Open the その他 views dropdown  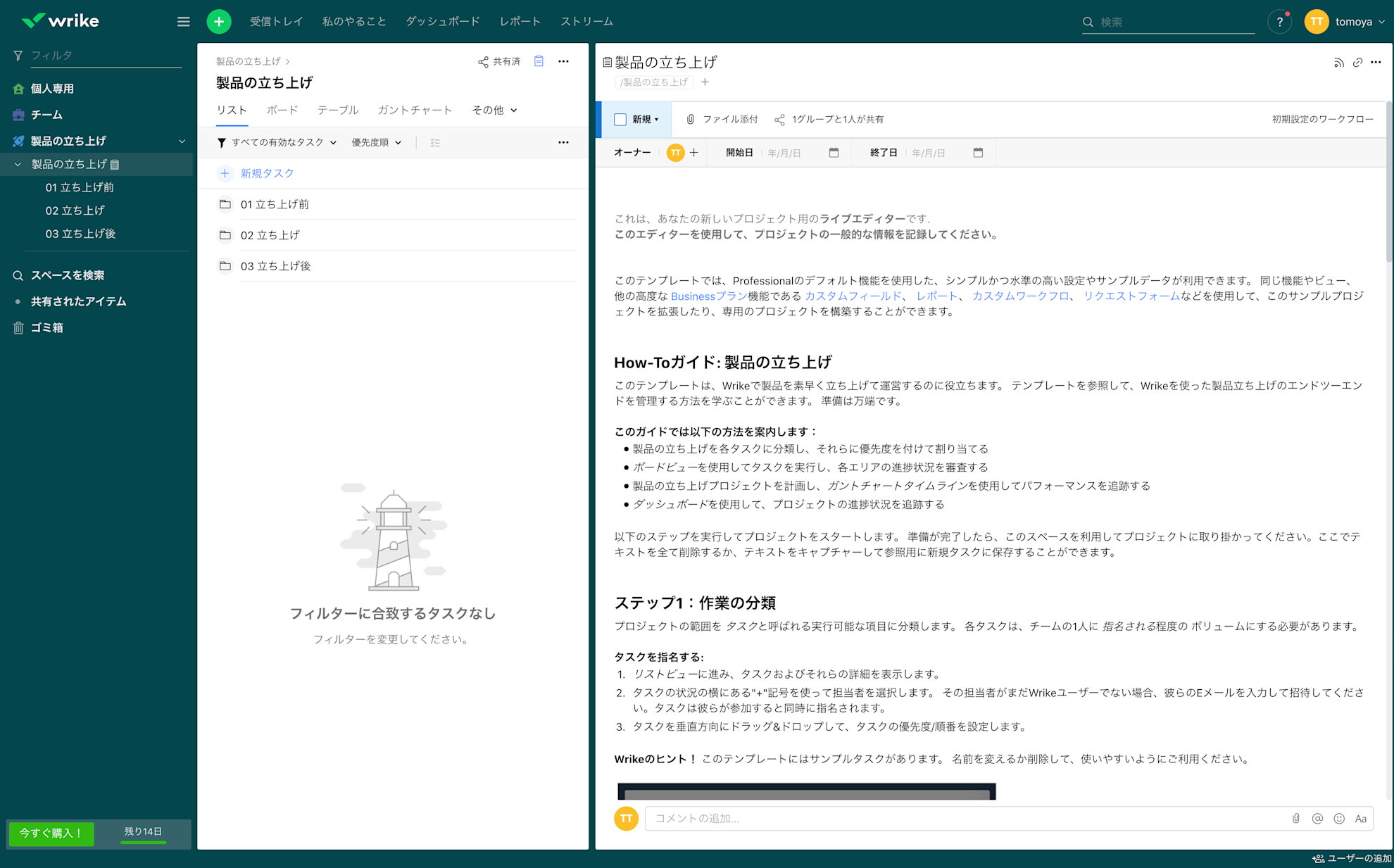coord(494,110)
